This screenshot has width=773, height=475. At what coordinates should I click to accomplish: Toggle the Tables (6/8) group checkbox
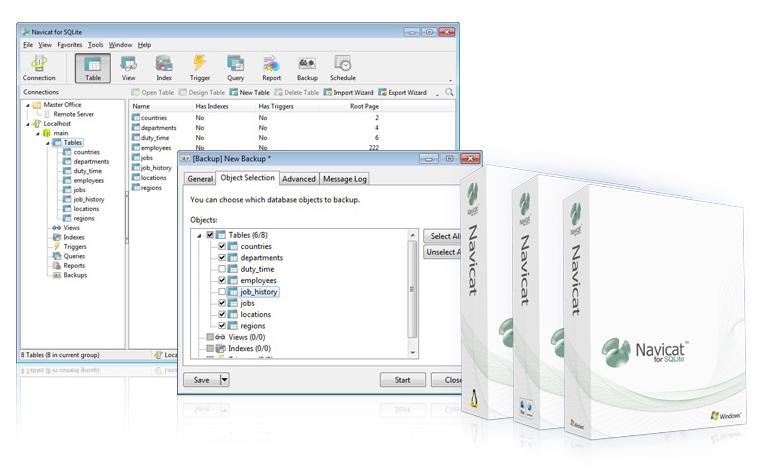[x=210, y=235]
